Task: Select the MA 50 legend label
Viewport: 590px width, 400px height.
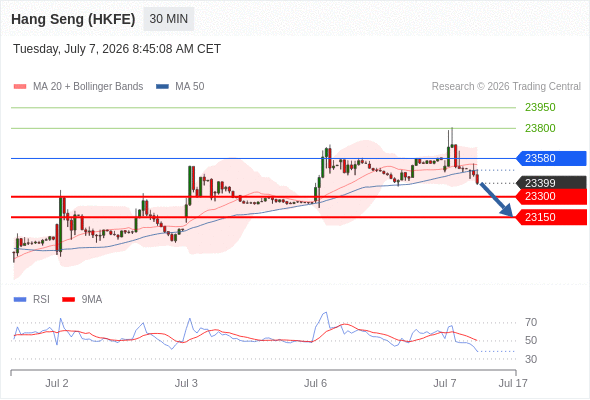Action: (x=190, y=87)
